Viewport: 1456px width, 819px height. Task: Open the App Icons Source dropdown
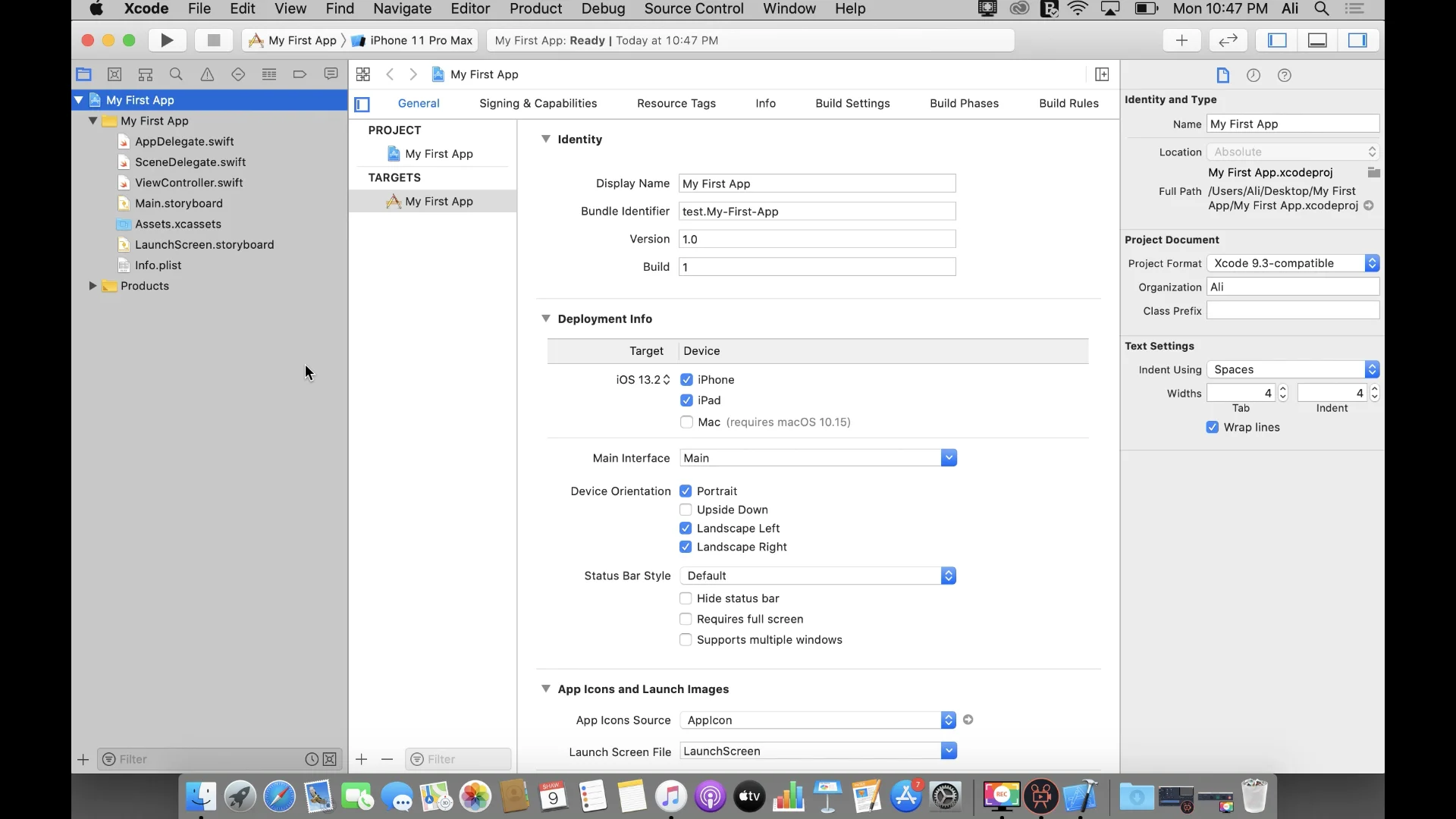pos(818,720)
